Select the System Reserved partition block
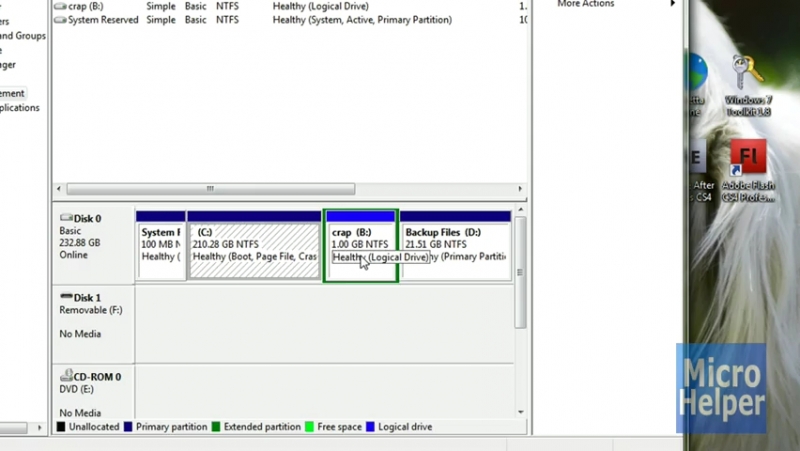800x451 pixels. tap(160, 245)
